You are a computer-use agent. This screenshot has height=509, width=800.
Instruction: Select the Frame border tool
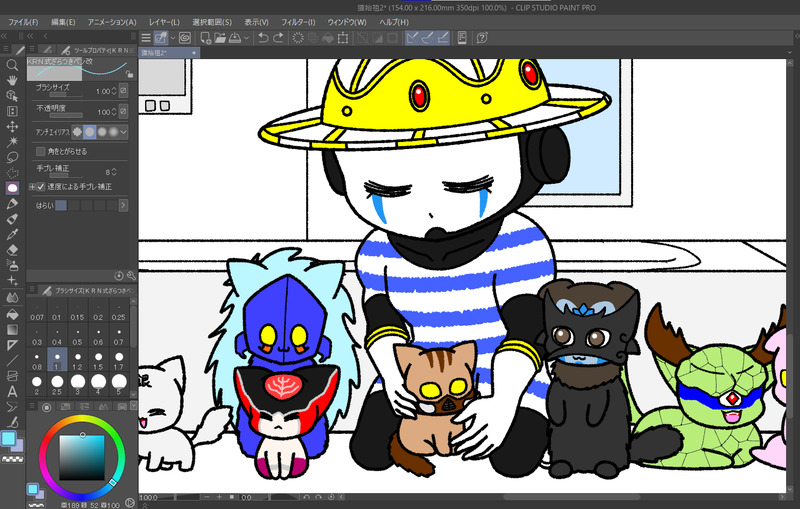click(12, 376)
